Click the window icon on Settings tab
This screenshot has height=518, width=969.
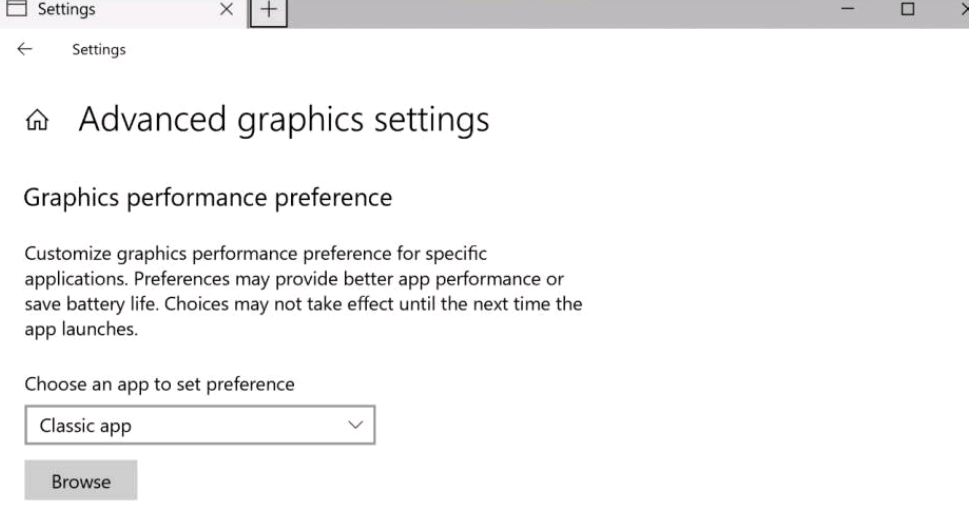(x=16, y=8)
